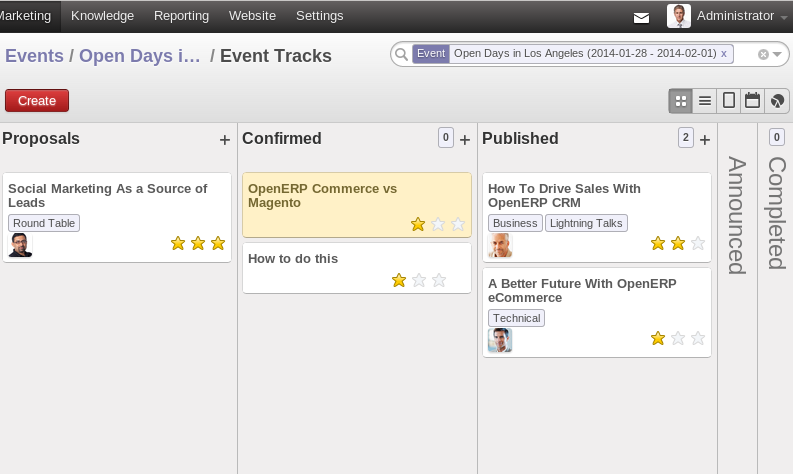Switch to form view
This screenshot has width=793, height=474.
[729, 100]
